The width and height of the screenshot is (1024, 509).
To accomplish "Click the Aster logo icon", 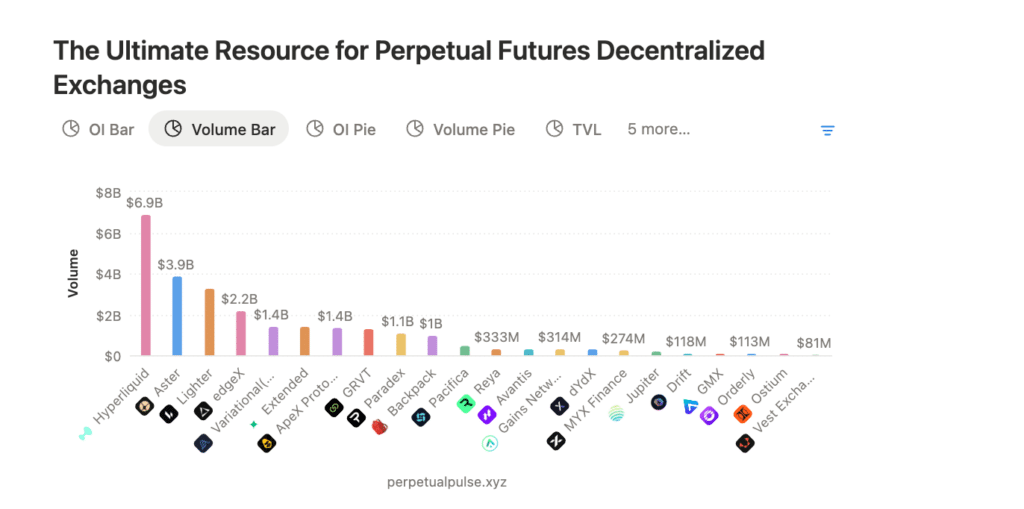I will (x=144, y=407).
